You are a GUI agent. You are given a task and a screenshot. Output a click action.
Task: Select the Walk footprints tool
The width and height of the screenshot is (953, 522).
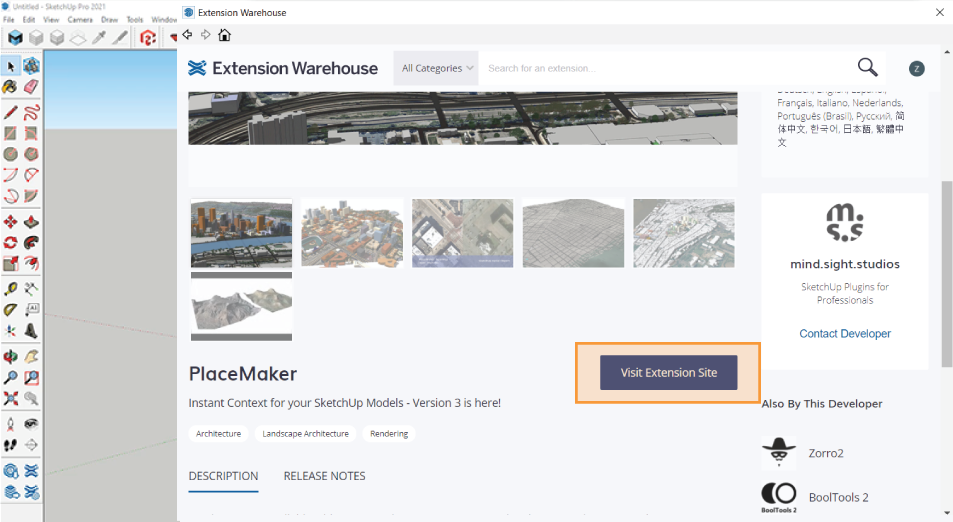(10, 445)
